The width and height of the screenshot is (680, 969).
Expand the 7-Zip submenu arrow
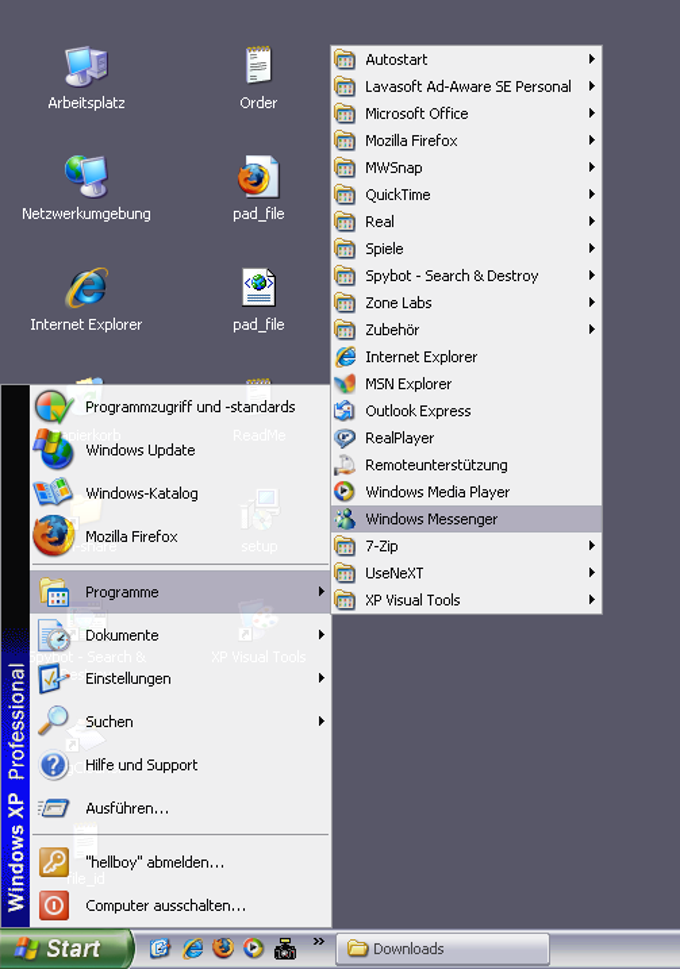[592, 546]
